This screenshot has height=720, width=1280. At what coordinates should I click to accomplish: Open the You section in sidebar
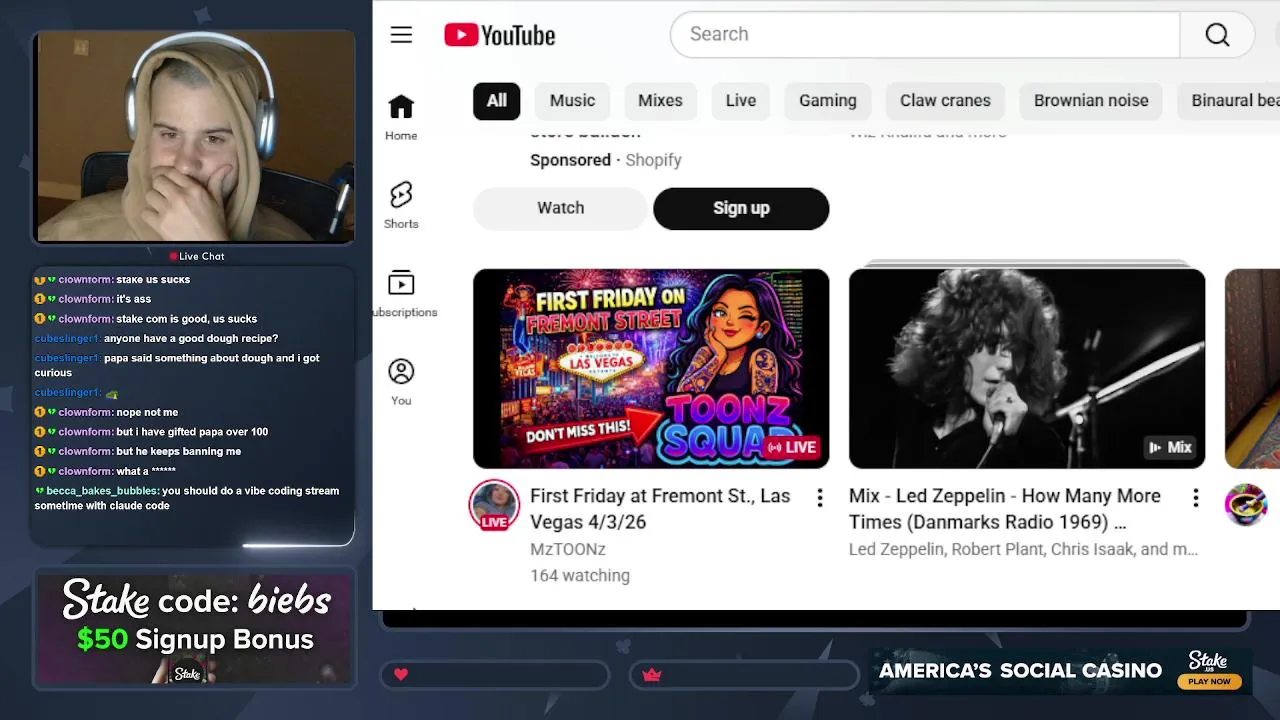(x=401, y=382)
